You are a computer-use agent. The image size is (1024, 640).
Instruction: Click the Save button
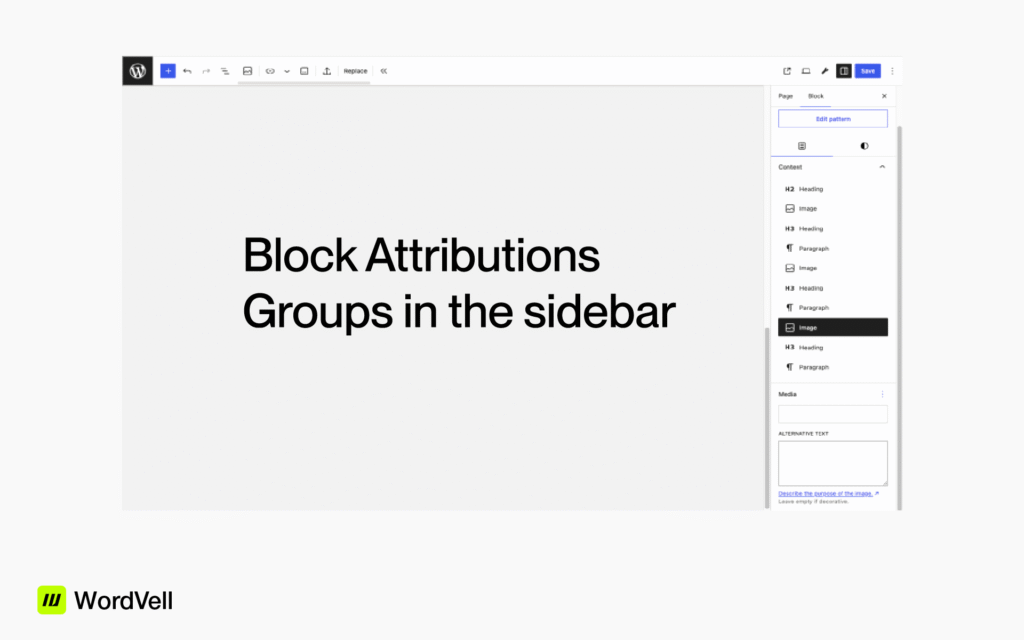[x=866, y=71]
